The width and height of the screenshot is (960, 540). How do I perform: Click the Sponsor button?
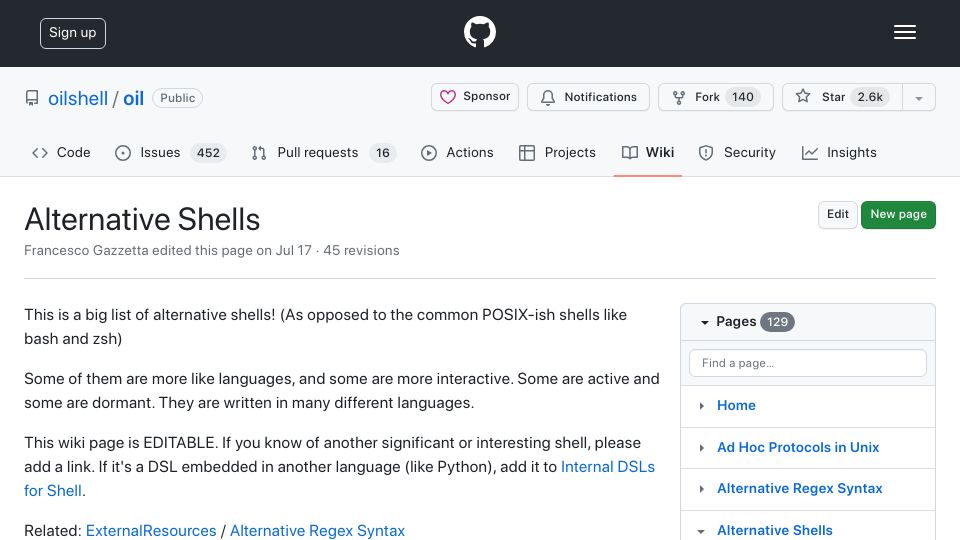tap(474, 97)
